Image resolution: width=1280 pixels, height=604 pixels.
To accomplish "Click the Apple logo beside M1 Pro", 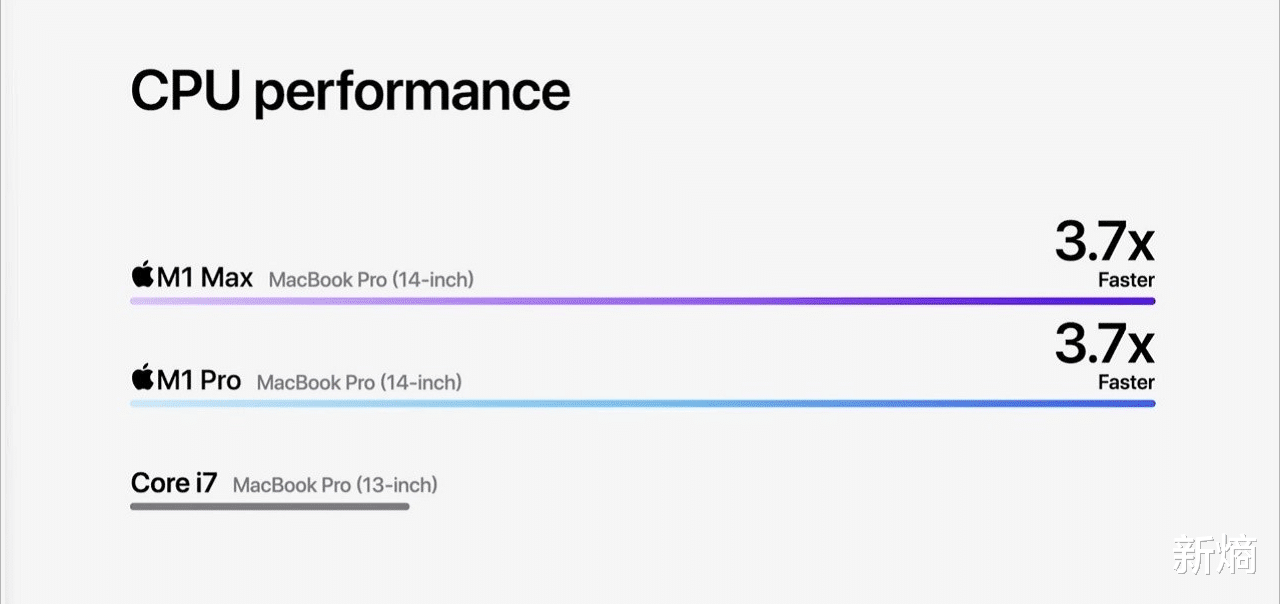I will (143, 379).
